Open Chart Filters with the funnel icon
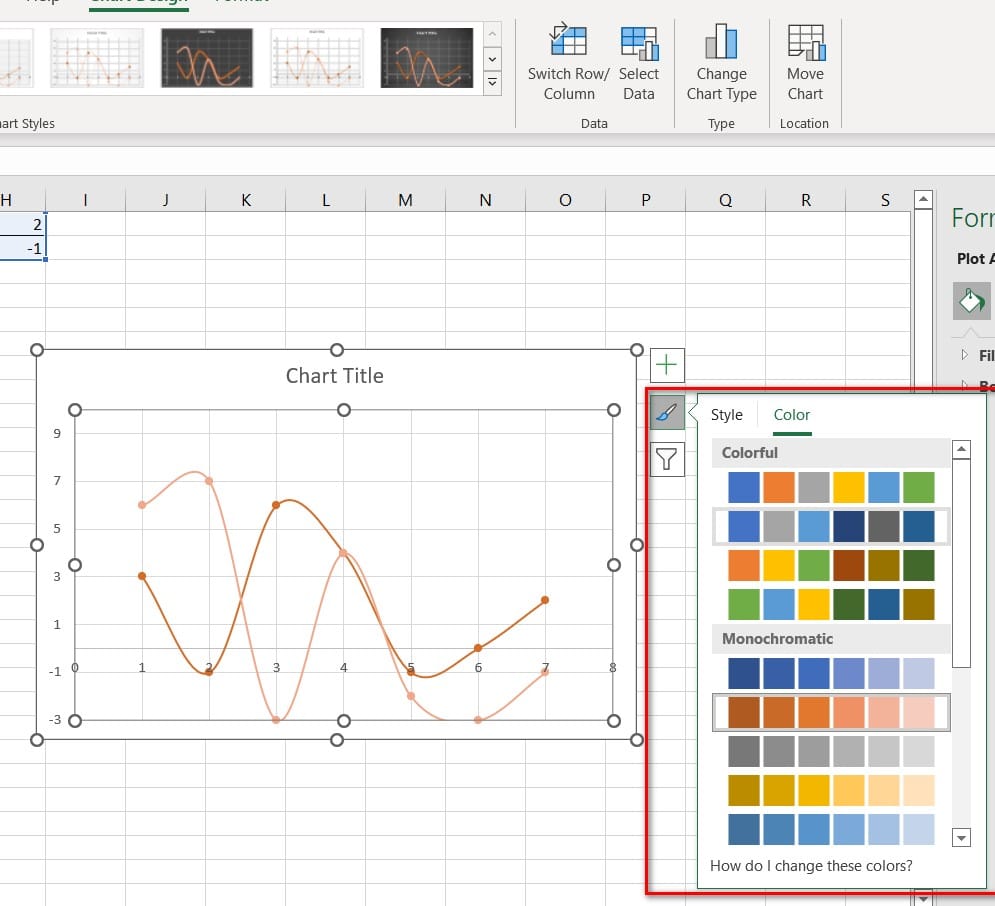The height and width of the screenshot is (906, 995). pos(667,459)
